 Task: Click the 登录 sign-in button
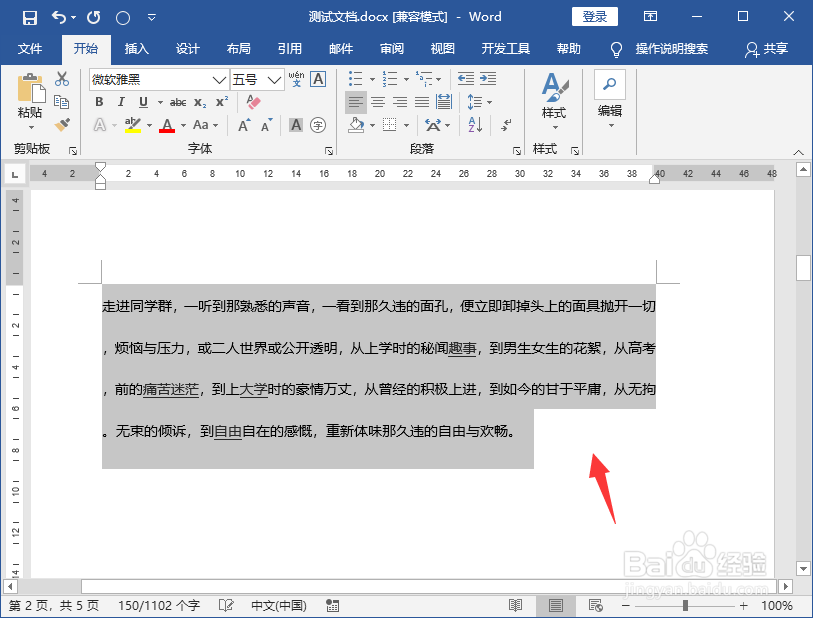pyautogui.click(x=594, y=16)
